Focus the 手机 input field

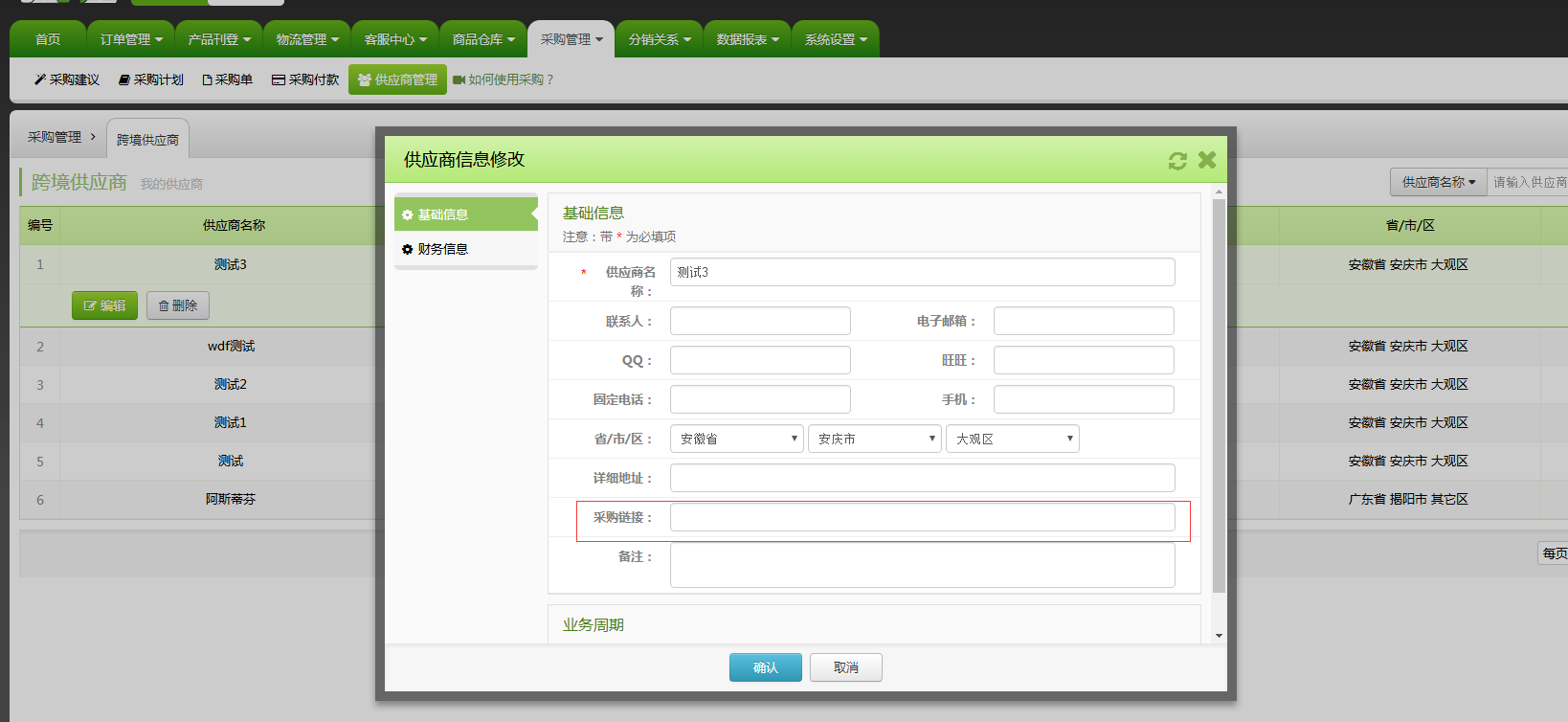(x=1084, y=399)
